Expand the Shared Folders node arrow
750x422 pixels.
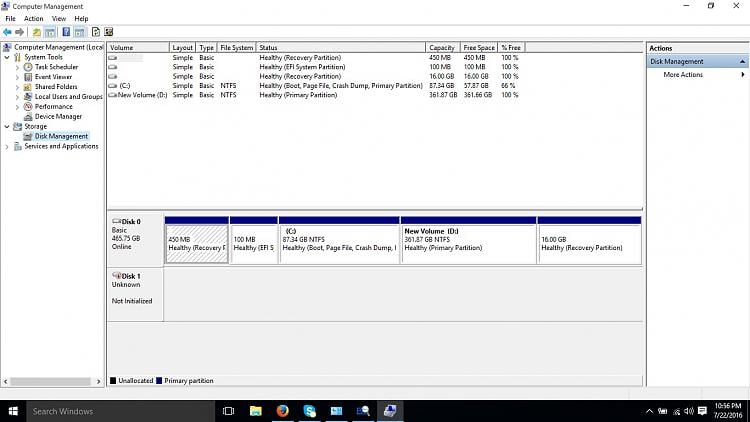(18, 87)
